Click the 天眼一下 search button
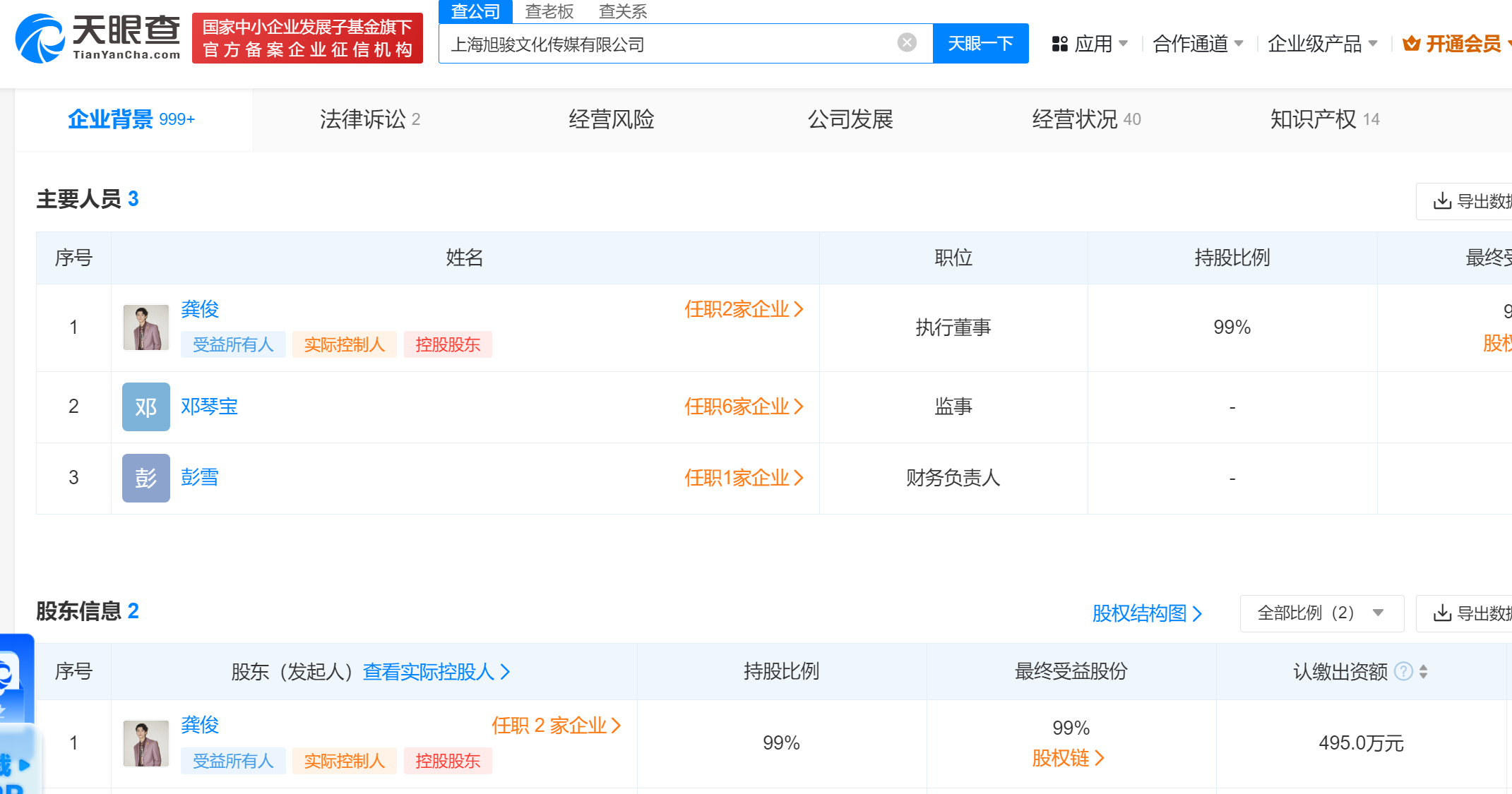 tap(980, 42)
